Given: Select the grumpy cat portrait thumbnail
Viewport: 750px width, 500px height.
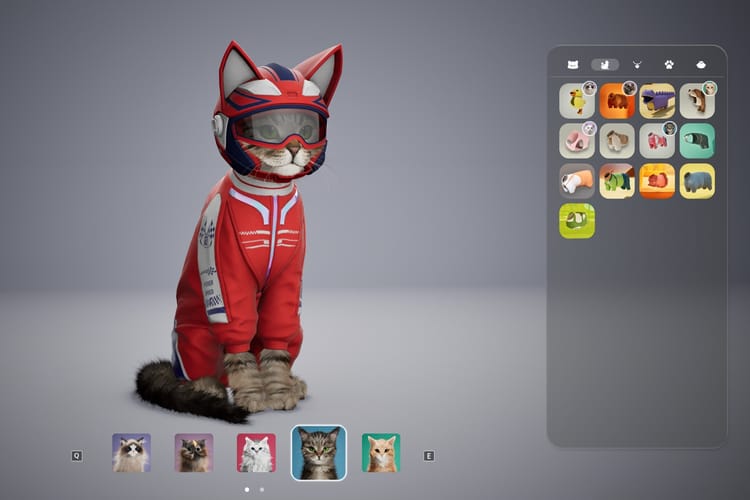Looking at the screenshot, I should (x=132, y=453).
